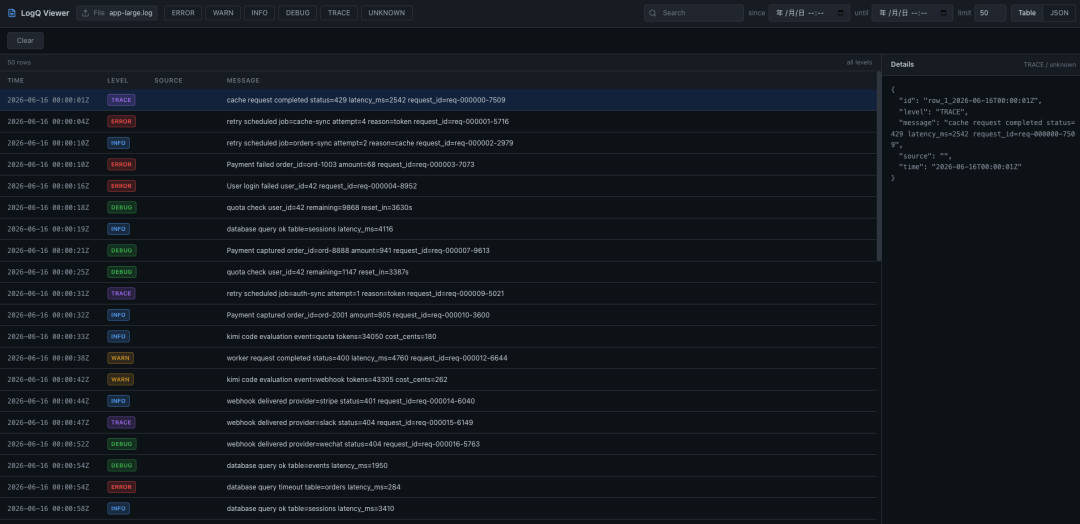This screenshot has width=1080, height=524.
Task: Toggle the TRACE level filter
Action: (339, 13)
